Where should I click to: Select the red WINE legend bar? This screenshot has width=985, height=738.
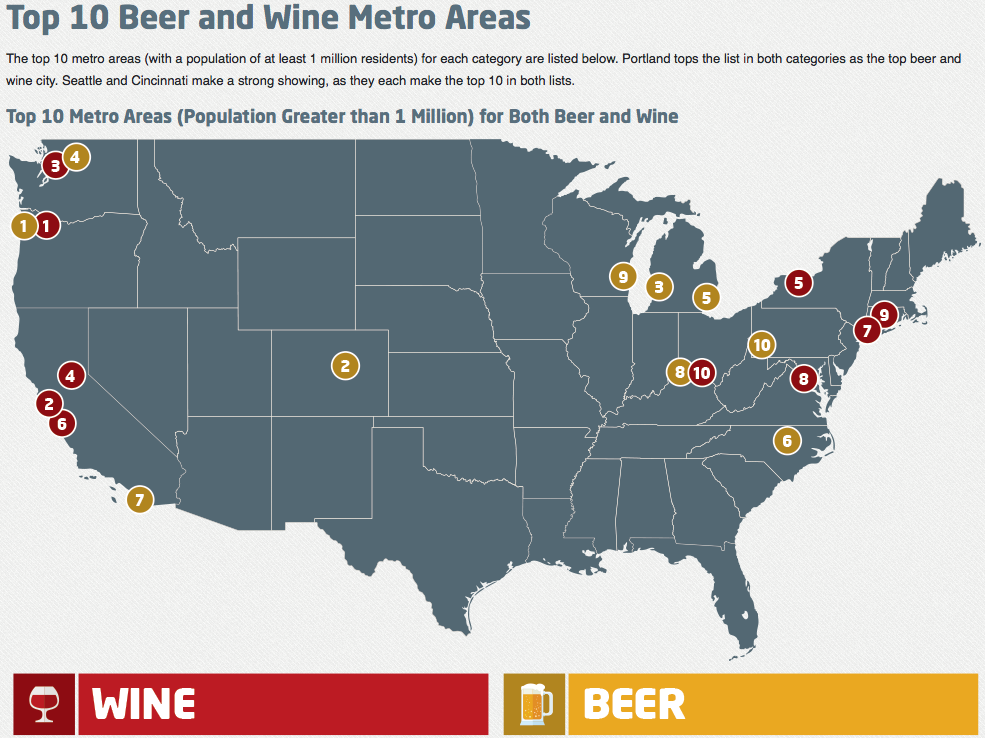point(283,704)
